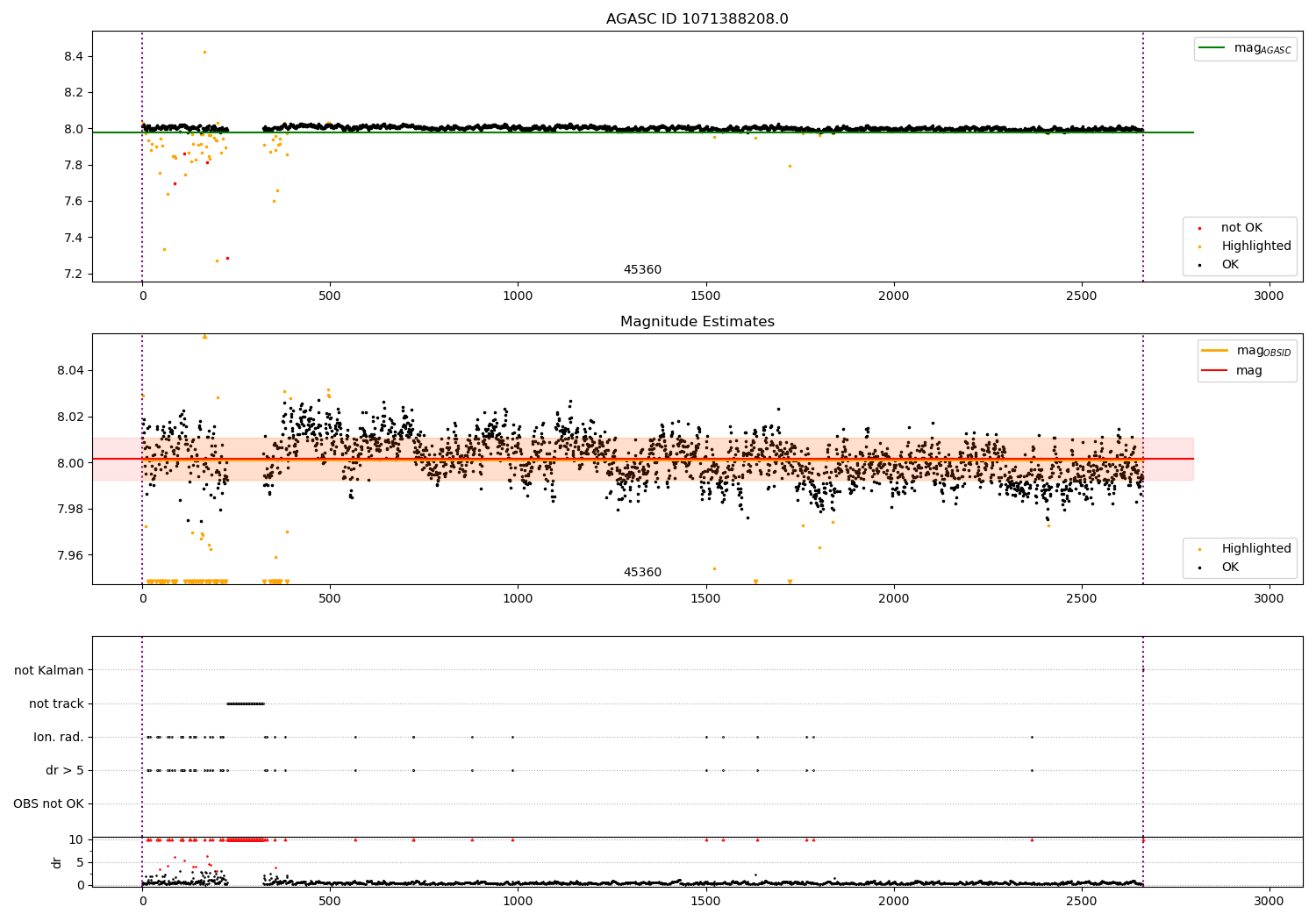
Task: Click the "OBS not OK" row label
Action: 48,803
